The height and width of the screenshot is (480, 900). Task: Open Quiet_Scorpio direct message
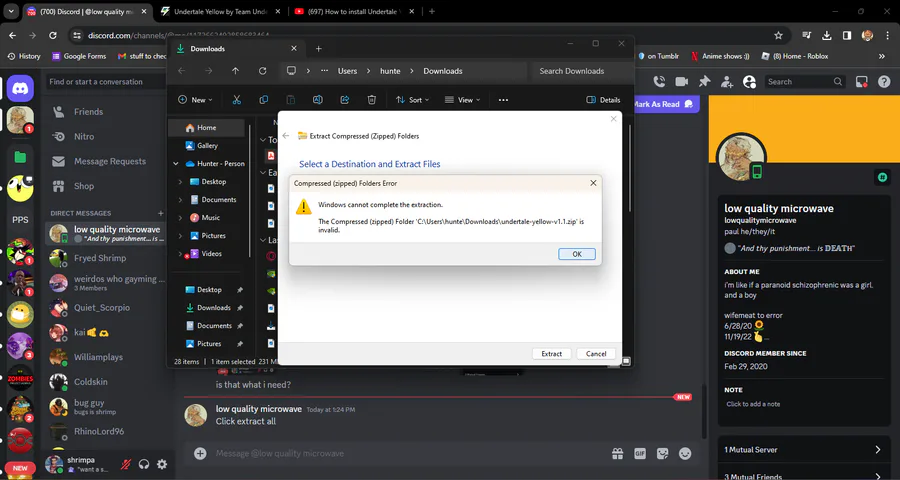coord(105,308)
